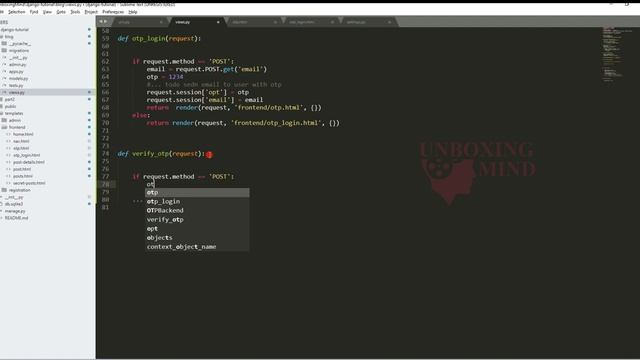The height and width of the screenshot is (360, 640).
Task: Click the file icon beside apps.py
Action: 4,71
